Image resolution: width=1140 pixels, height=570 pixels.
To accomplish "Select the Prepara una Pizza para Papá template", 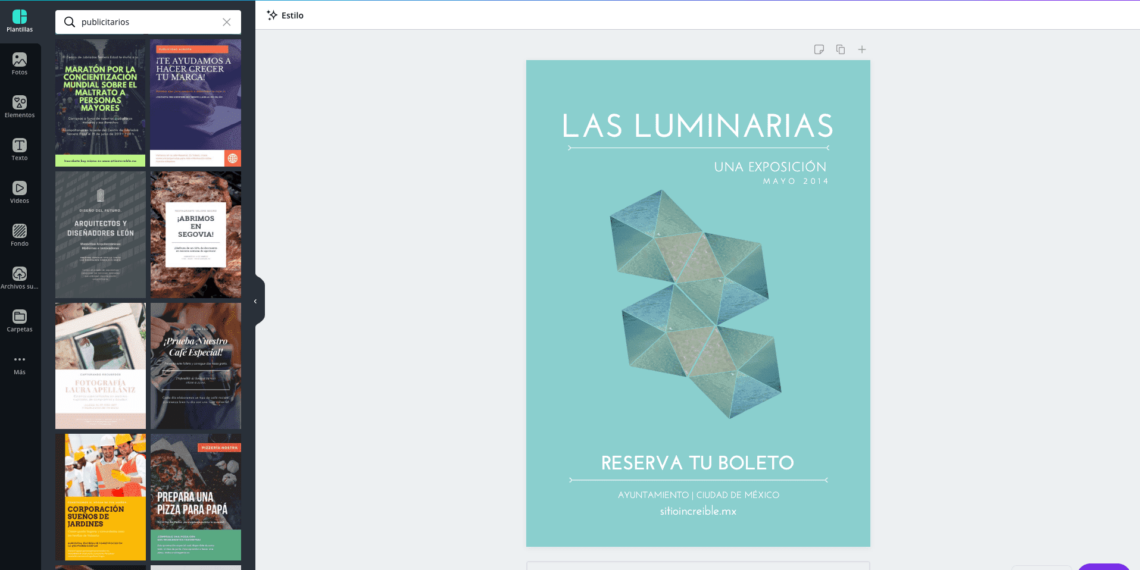I will 196,497.
